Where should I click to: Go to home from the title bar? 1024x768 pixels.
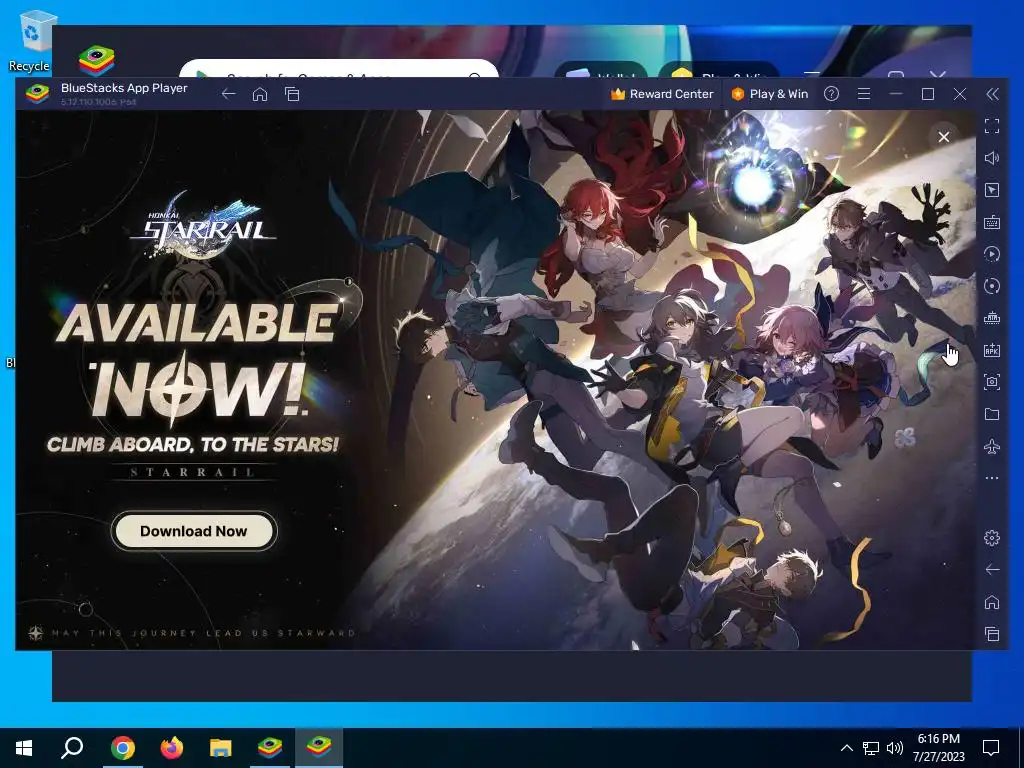point(260,94)
